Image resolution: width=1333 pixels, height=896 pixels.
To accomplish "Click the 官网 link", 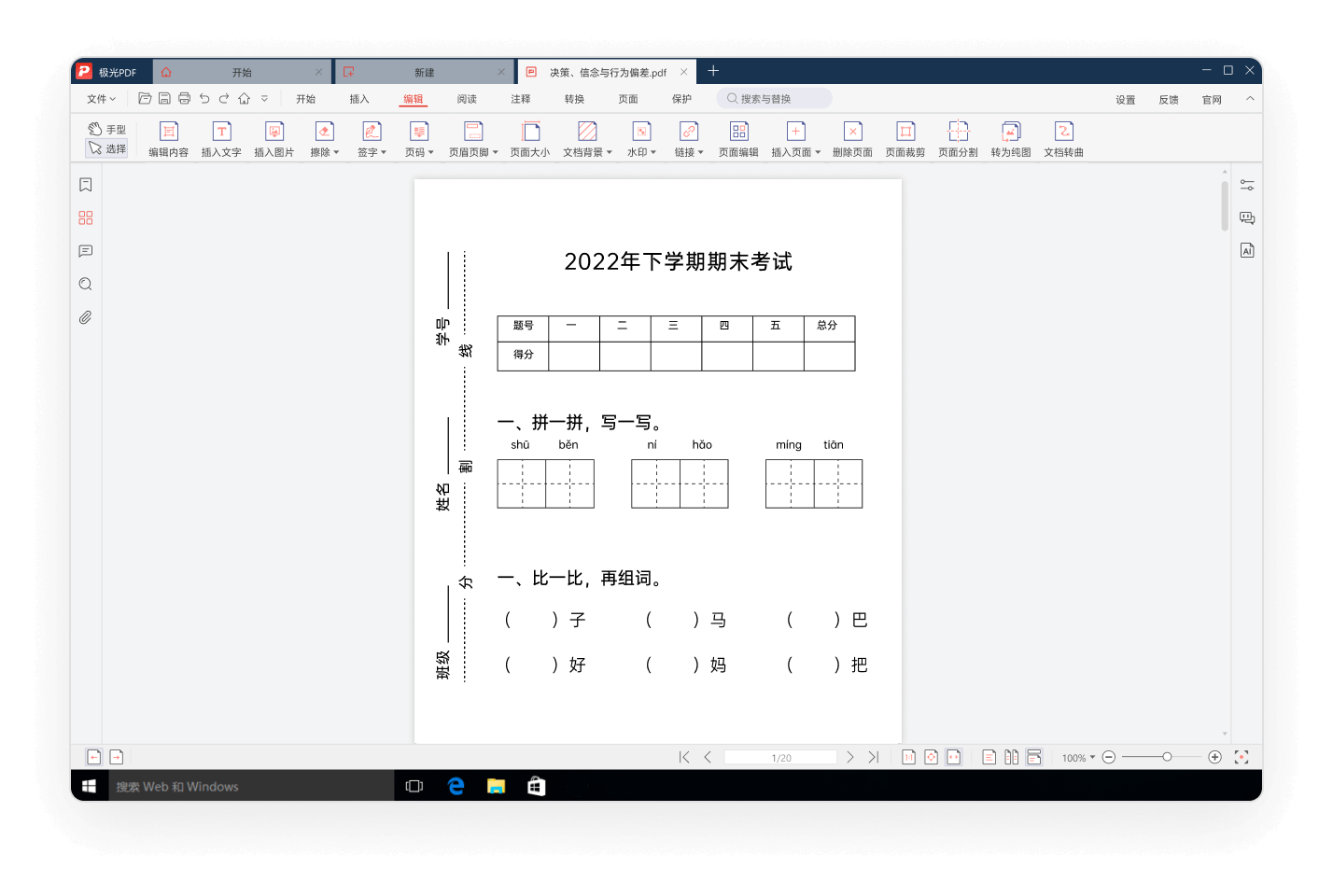I will [1212, 98].
